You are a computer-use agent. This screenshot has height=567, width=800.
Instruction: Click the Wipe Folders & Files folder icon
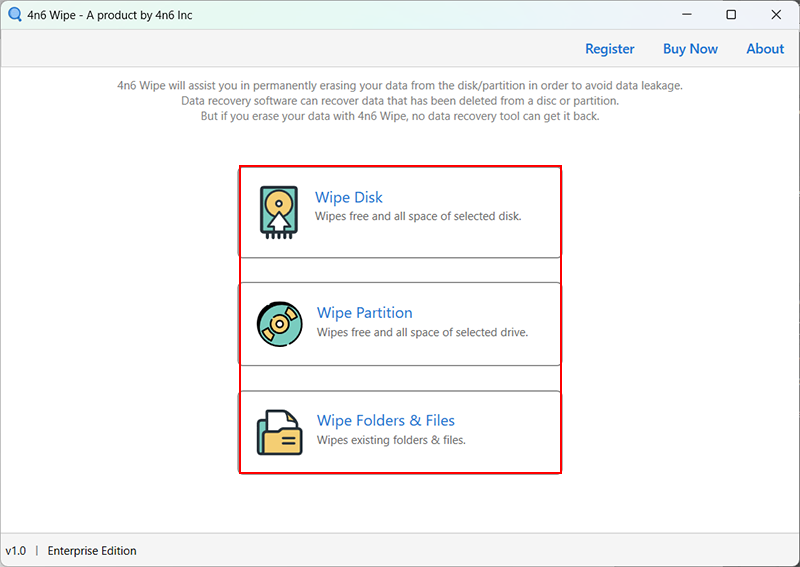[x=279, y=432]
